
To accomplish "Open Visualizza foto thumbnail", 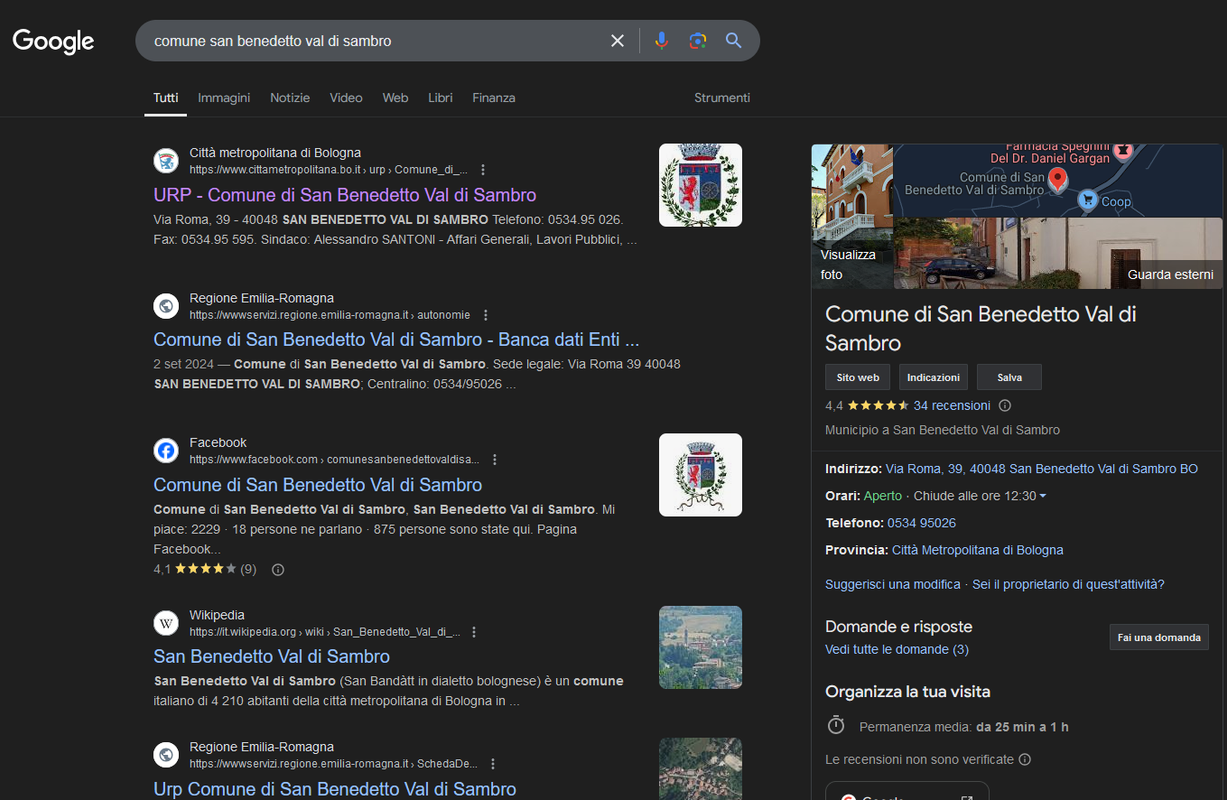I will [x=852, y=217].
